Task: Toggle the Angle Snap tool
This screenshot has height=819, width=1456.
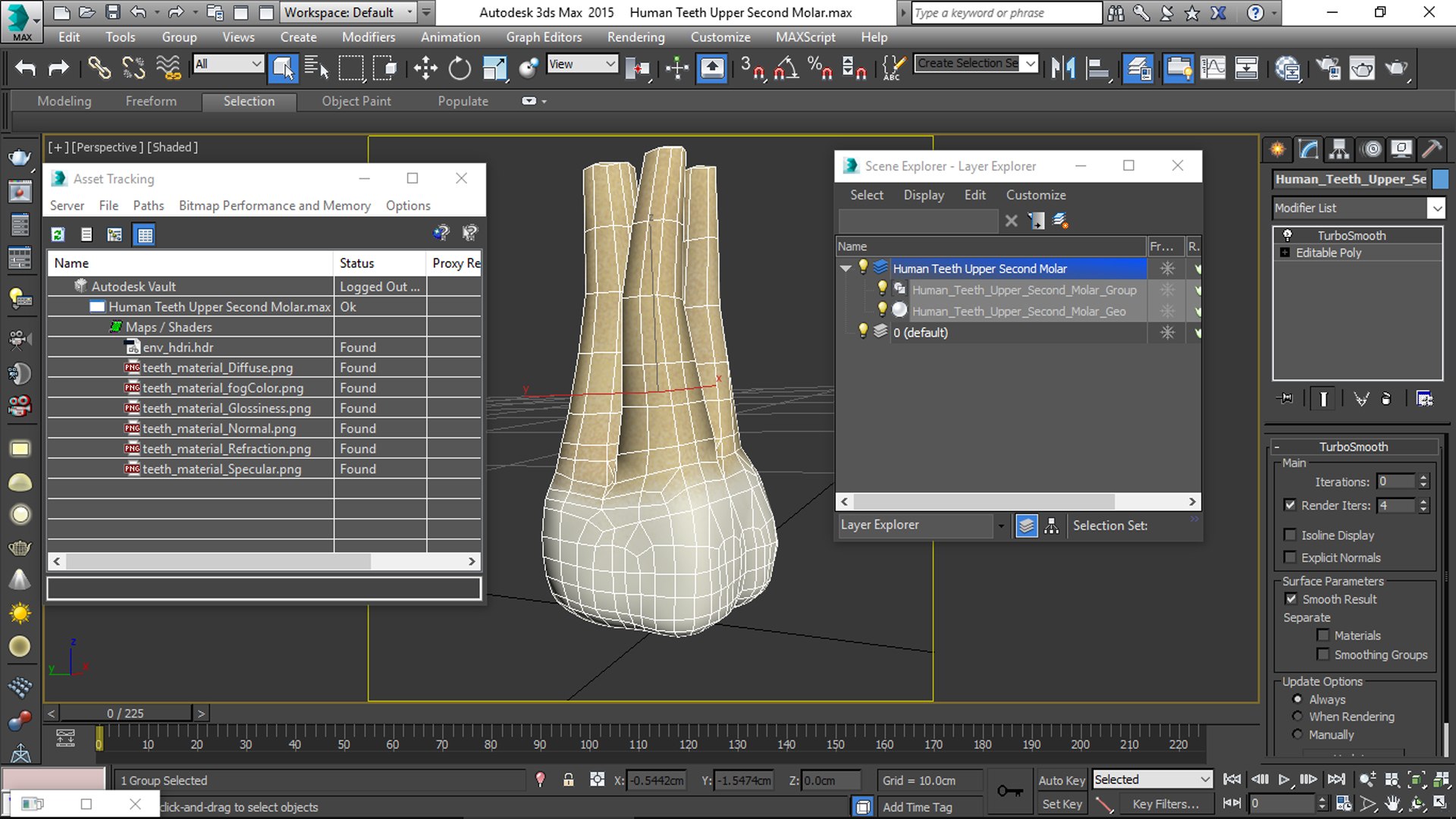Action: (786, 68)
